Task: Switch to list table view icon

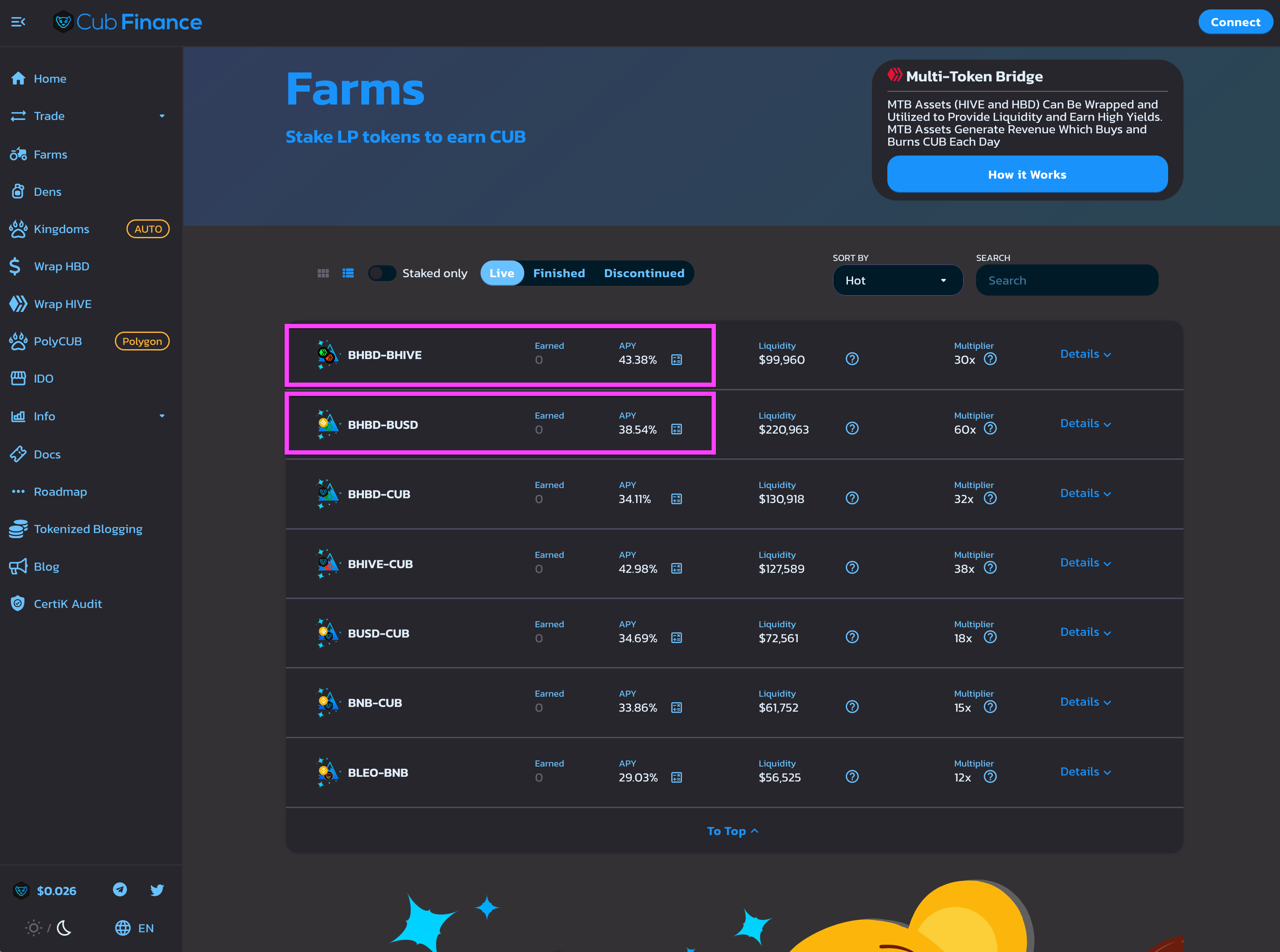Action: tap(348, 273)
